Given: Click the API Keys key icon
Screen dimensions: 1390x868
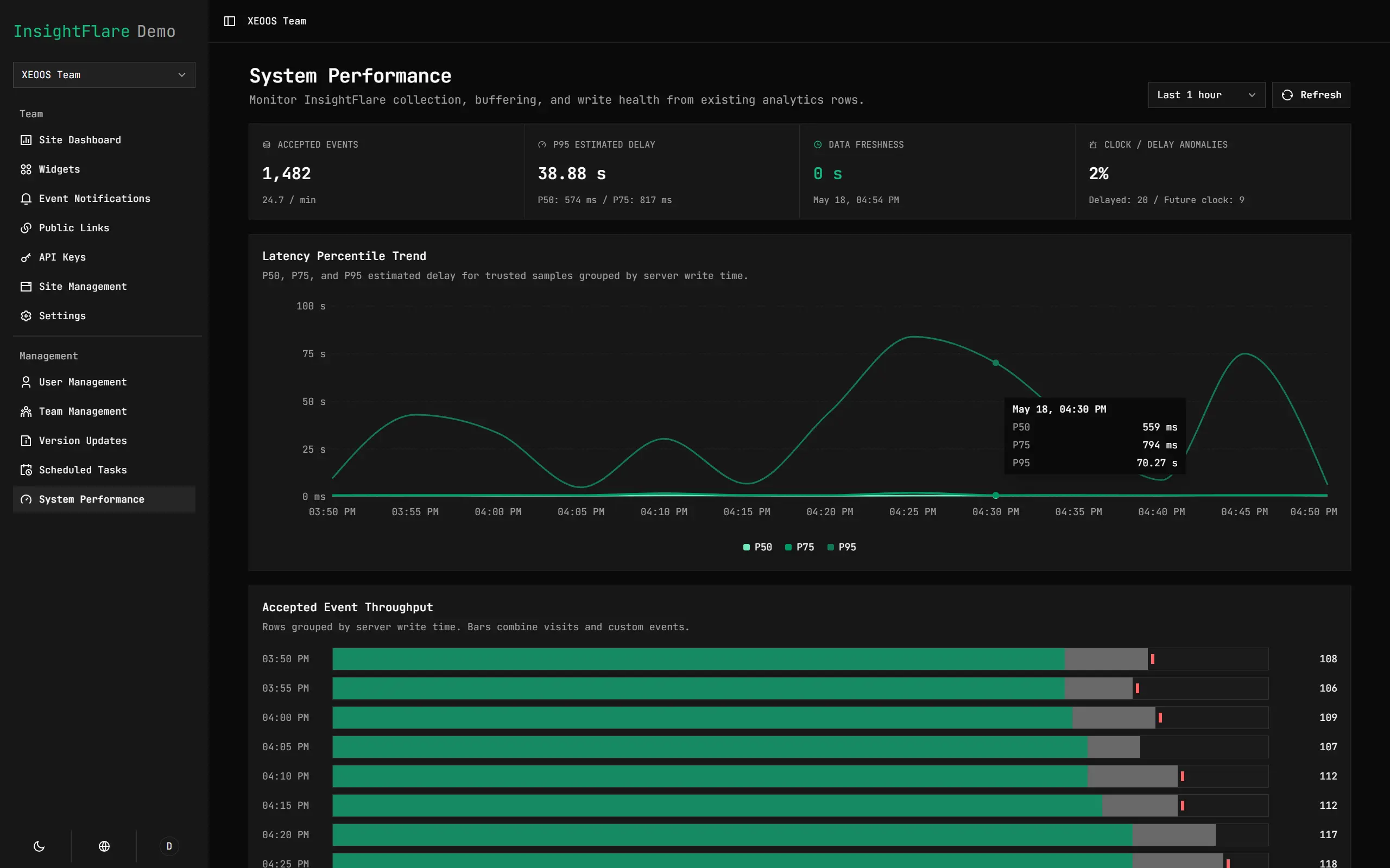Looking at the screenshot, I should click(26, 257).
